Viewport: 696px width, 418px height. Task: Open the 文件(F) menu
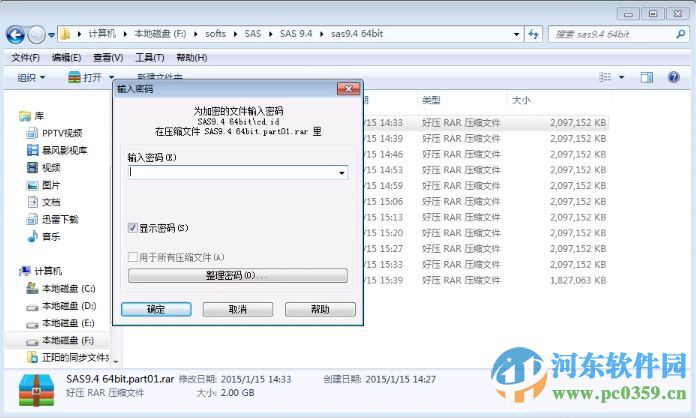click(x=25, y=58)
